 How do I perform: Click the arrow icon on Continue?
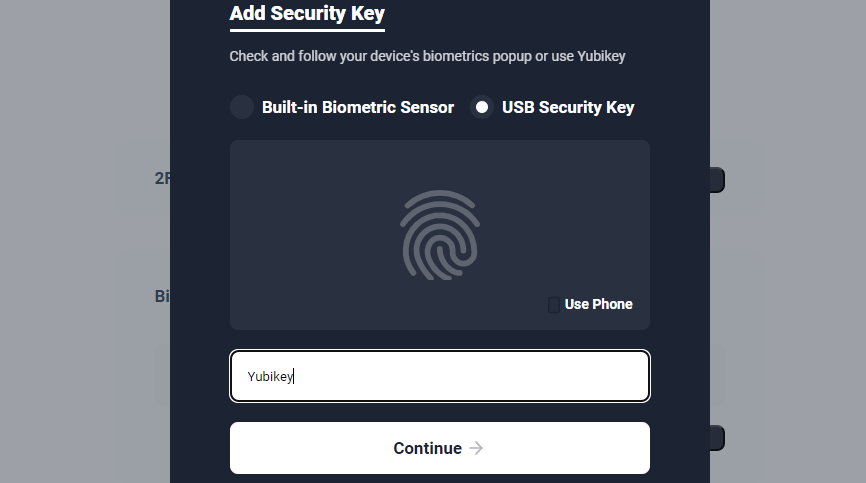point(477,448)
